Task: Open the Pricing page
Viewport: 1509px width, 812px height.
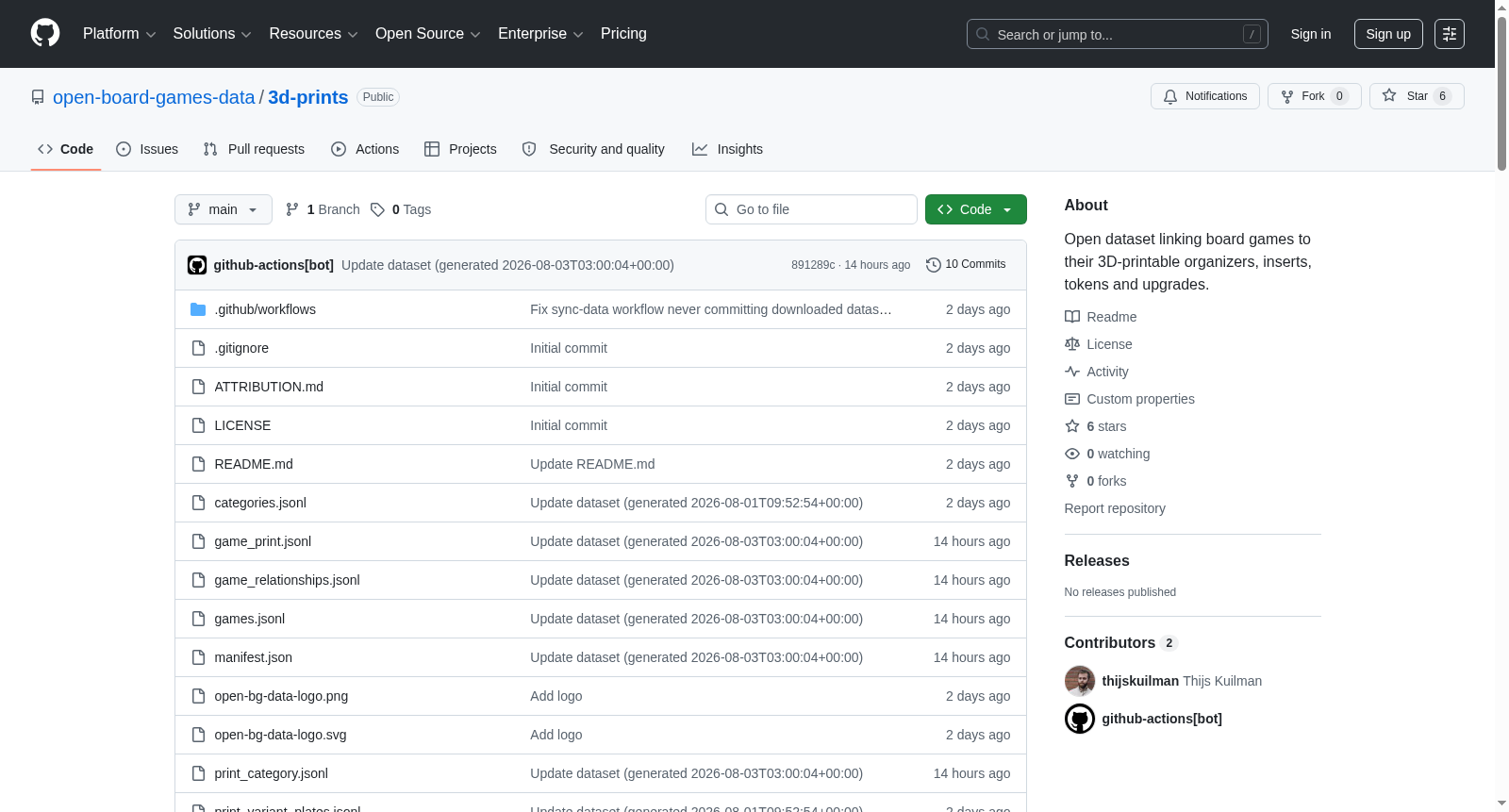Action: [623, 34]
